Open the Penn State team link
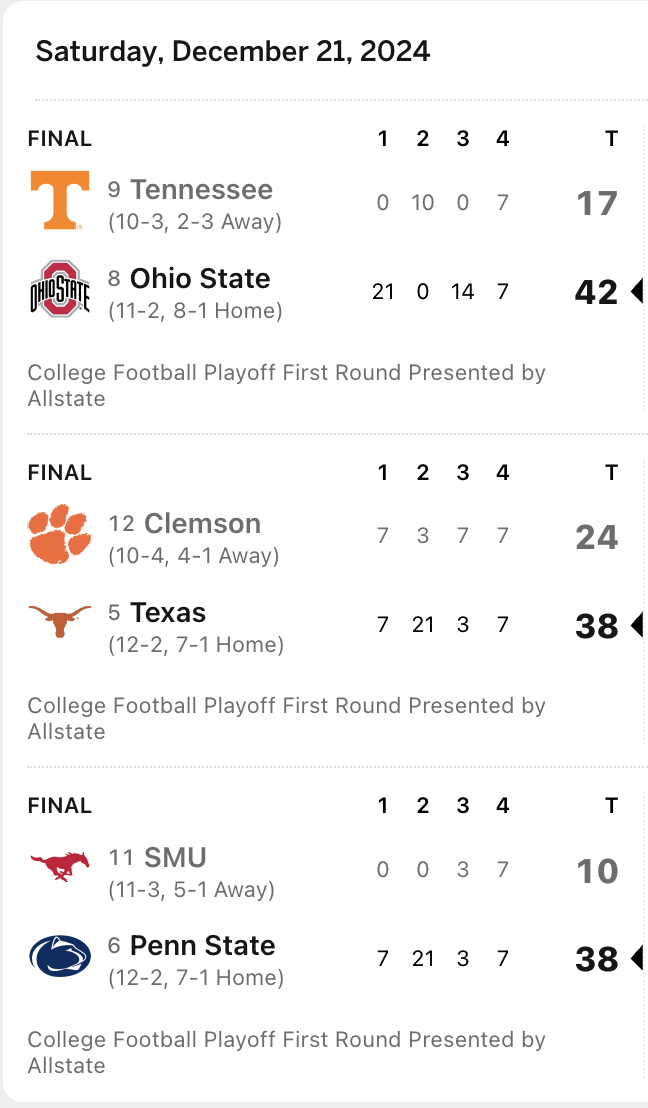 point(202,946)
